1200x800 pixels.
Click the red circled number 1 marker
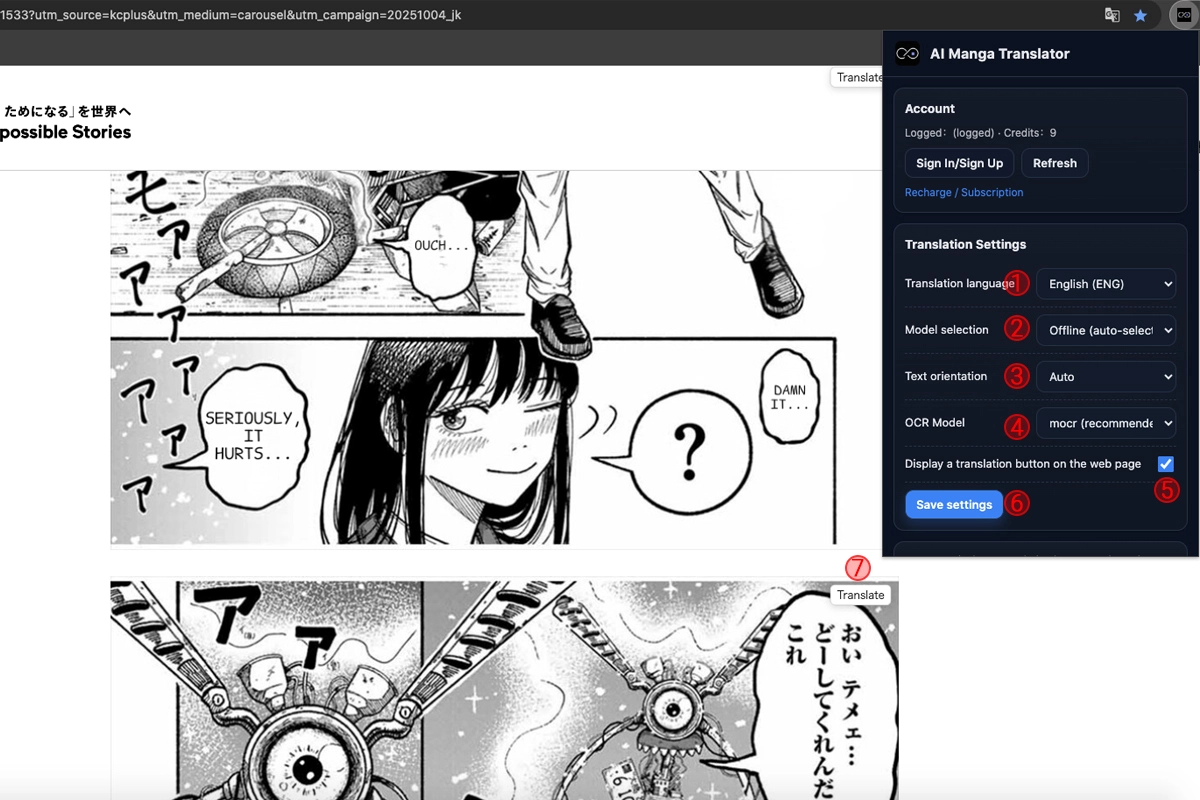[x=1017, y=283]
